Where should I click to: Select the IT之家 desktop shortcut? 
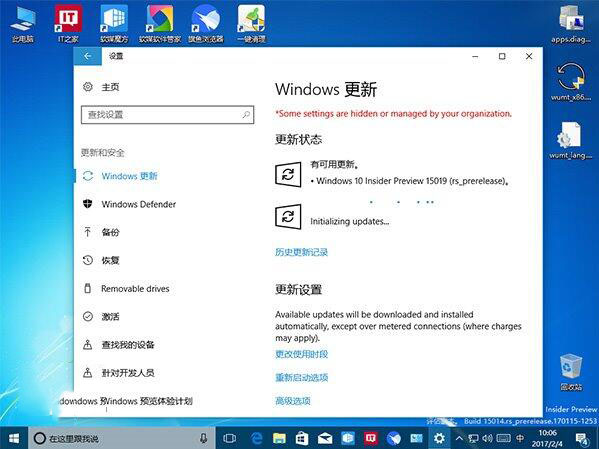pos(68,24)
